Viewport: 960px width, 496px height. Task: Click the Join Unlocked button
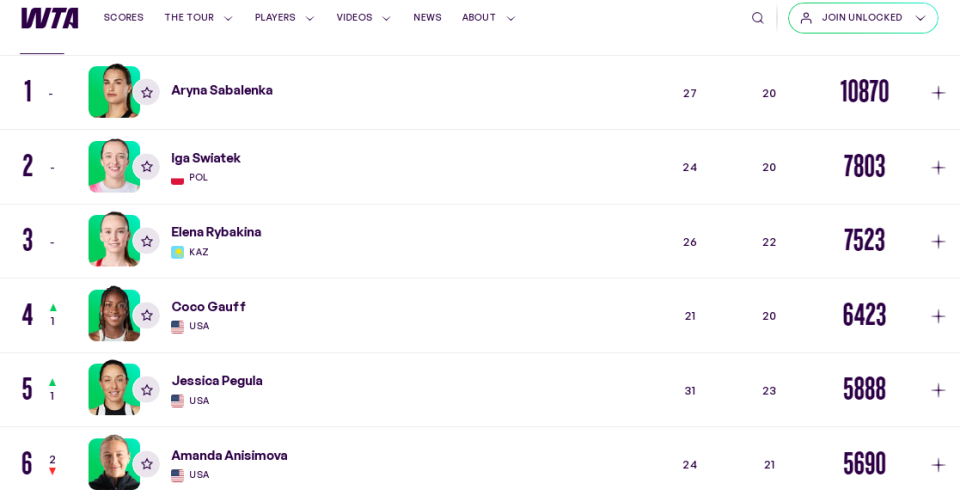pos(862,18)
